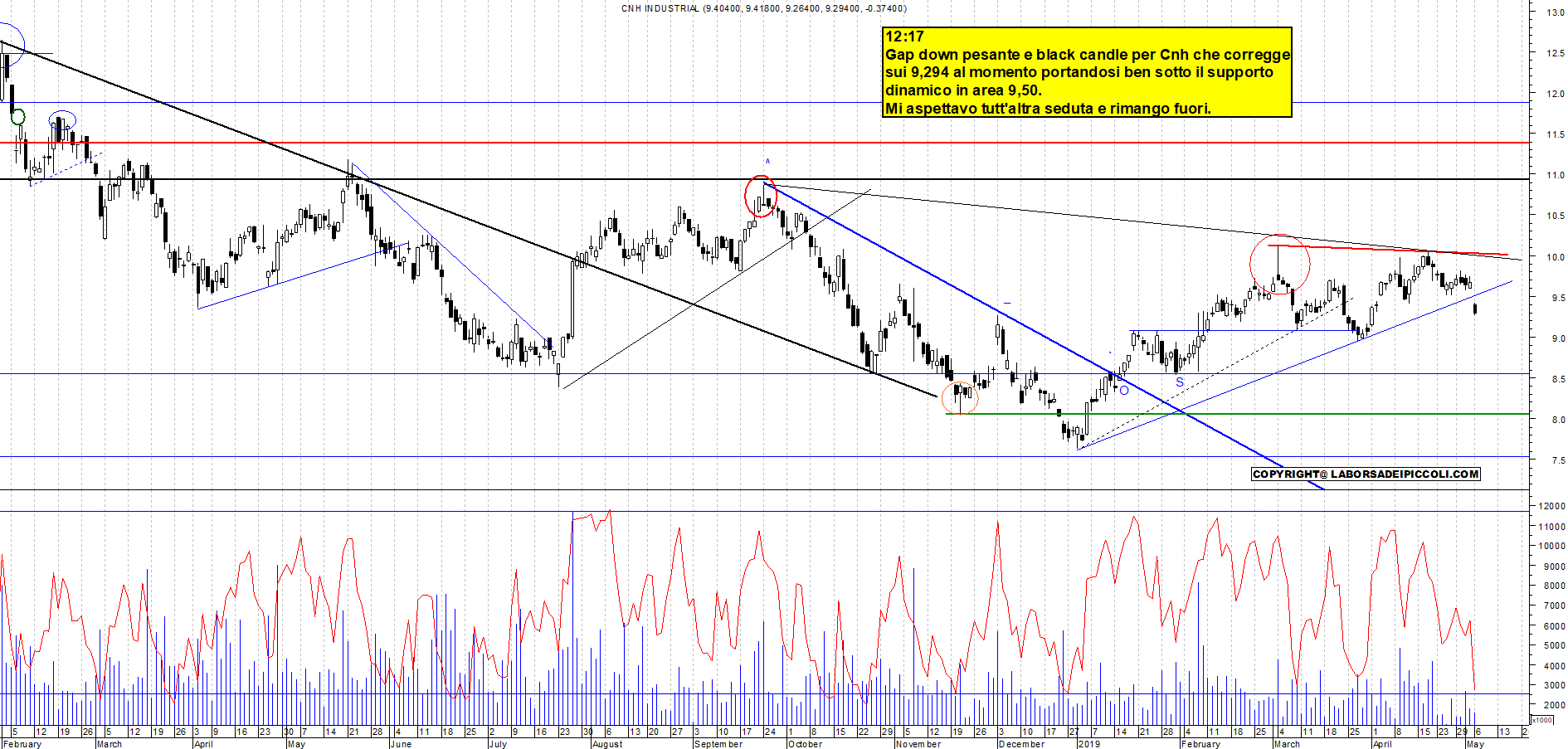Click the November month label
This screenshot has height=749, width=1568.
[918, 744]
